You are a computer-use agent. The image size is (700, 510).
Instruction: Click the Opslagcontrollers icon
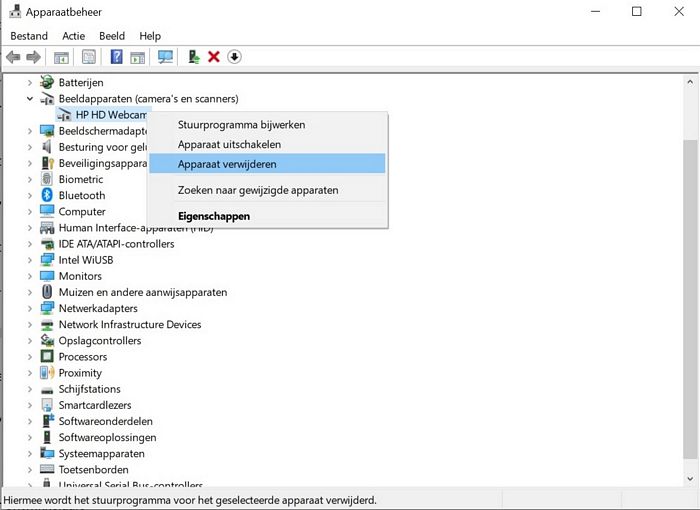tap(47, 340)
